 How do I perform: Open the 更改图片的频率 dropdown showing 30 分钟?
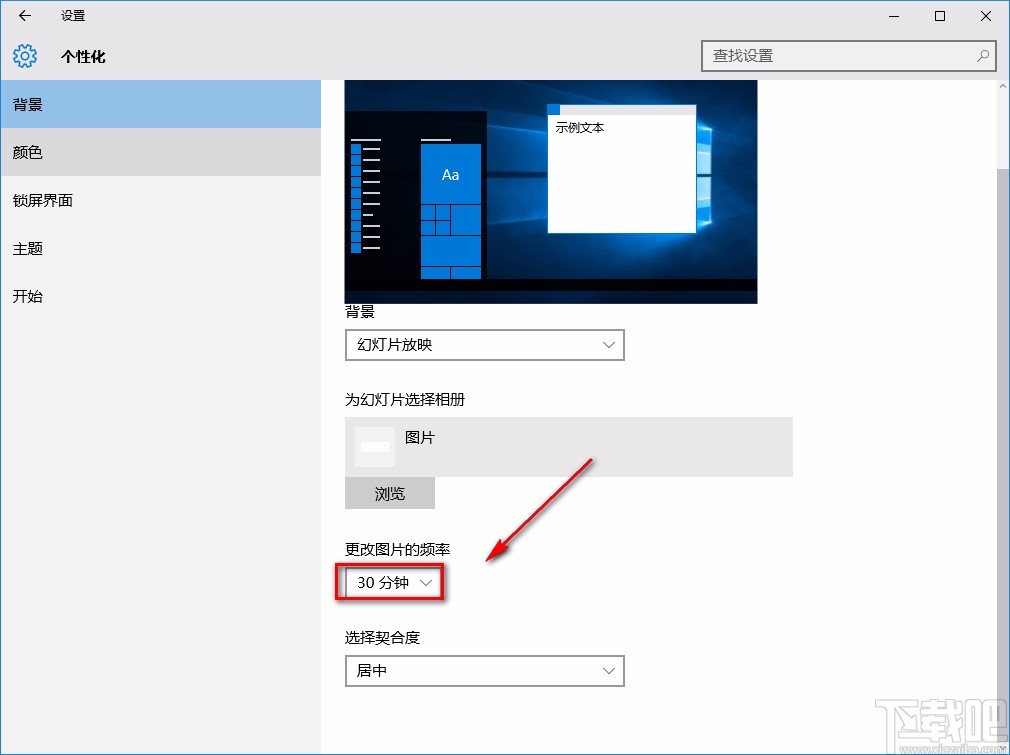pos(390,582)
